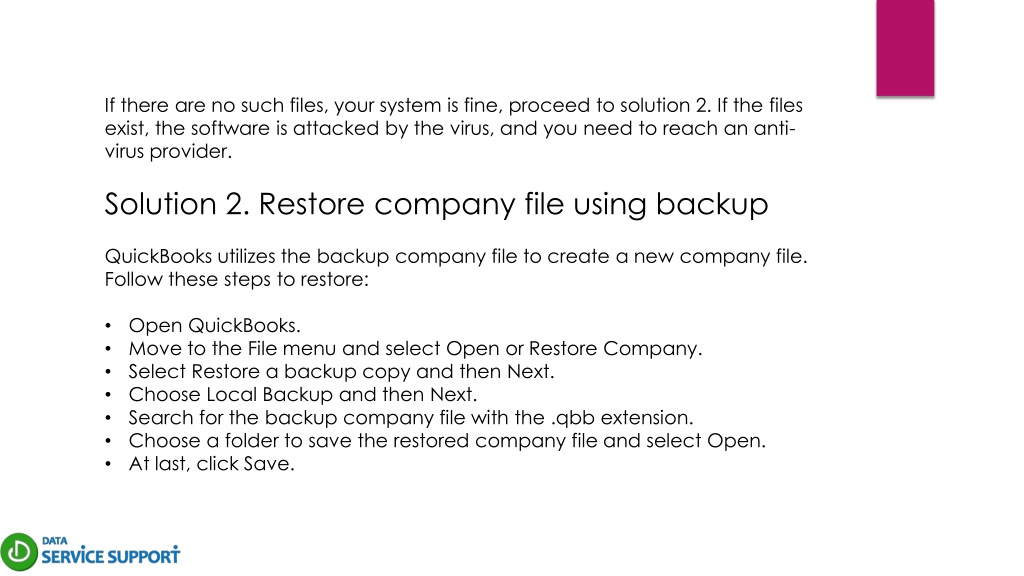Click the 'Select Restore a backup copy' line
The height and width of the screenshot is (576, 1024).
(x=341, y=372)
